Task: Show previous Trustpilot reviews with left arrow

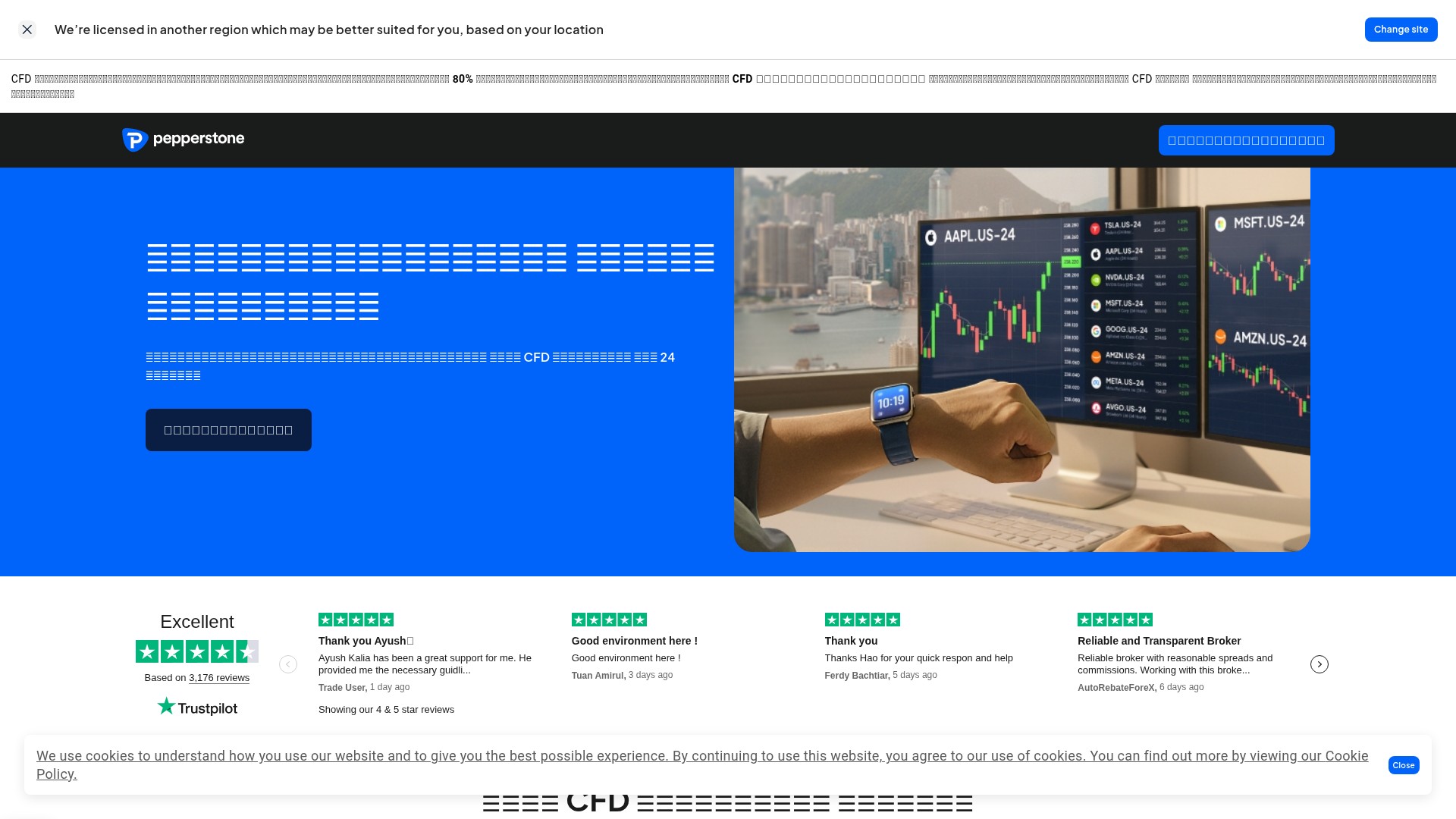Action: tap(288, 664)
